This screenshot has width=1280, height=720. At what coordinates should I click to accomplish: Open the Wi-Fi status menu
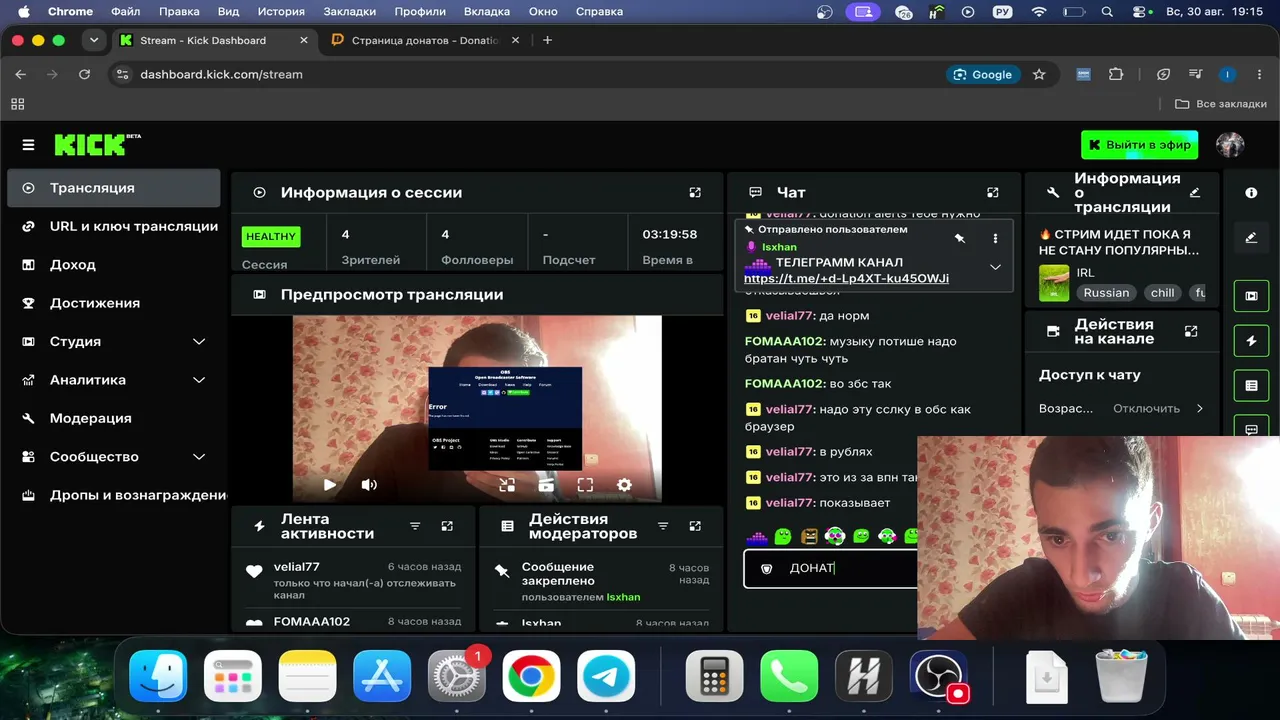(x=1039, y=12)
